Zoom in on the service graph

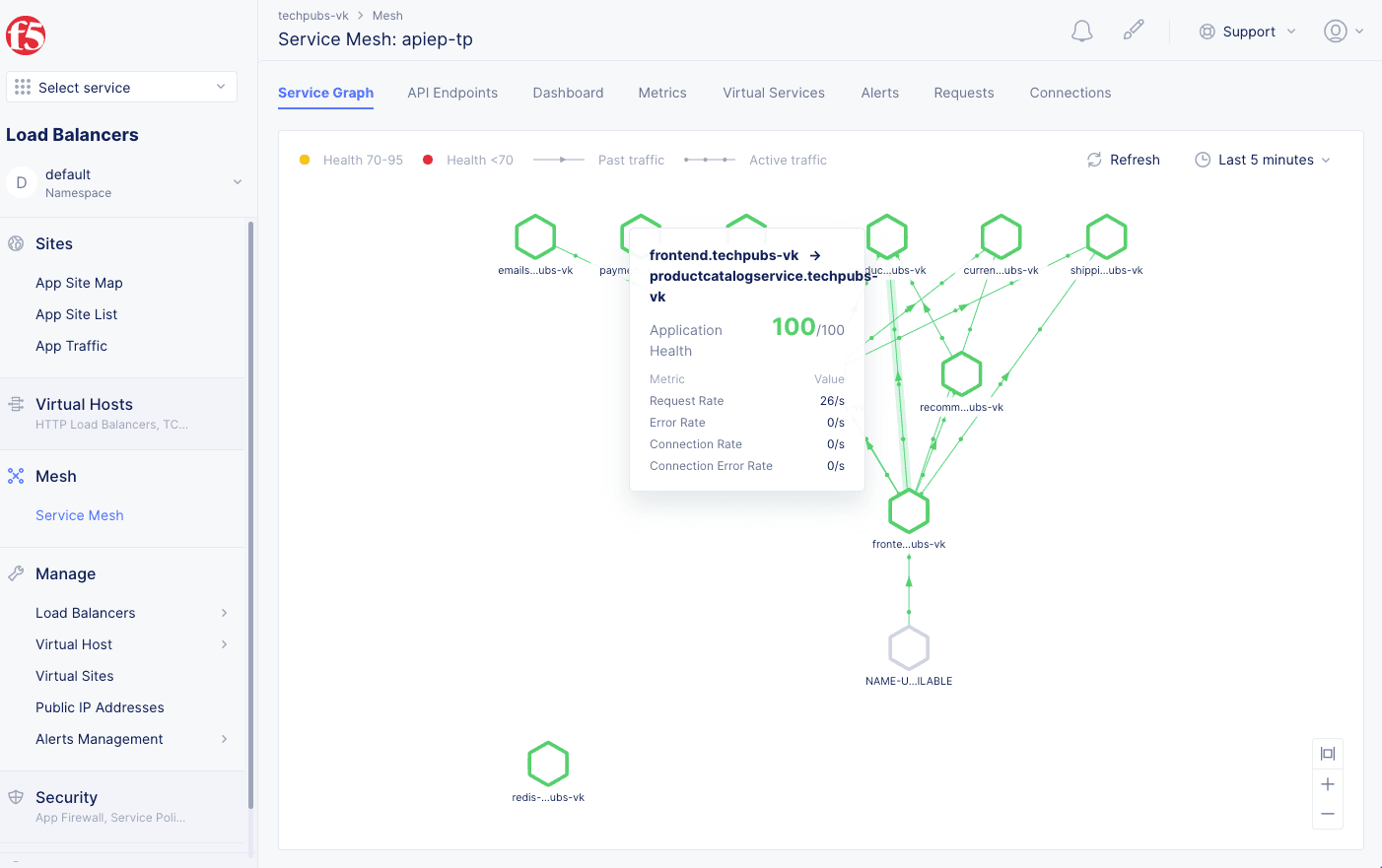1328,784
